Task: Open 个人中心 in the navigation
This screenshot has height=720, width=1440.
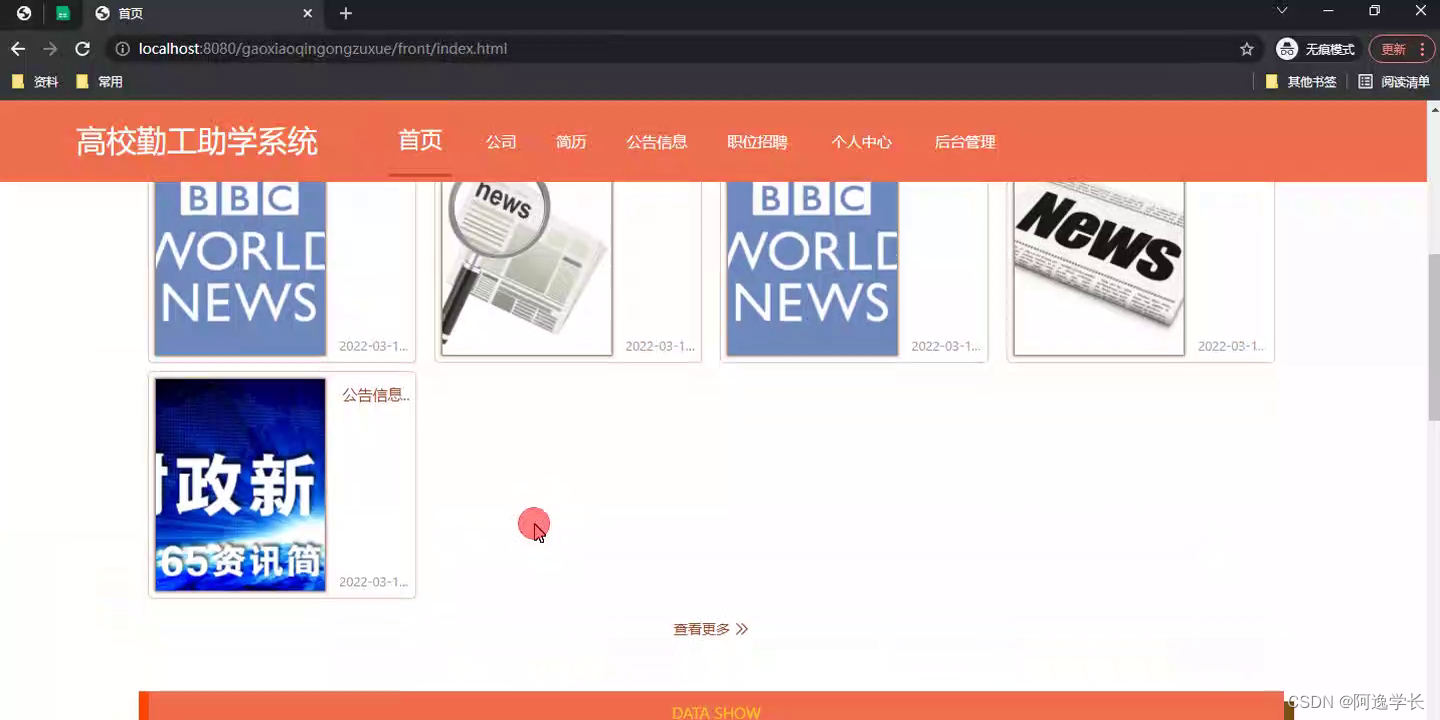Action: point(861,142)
